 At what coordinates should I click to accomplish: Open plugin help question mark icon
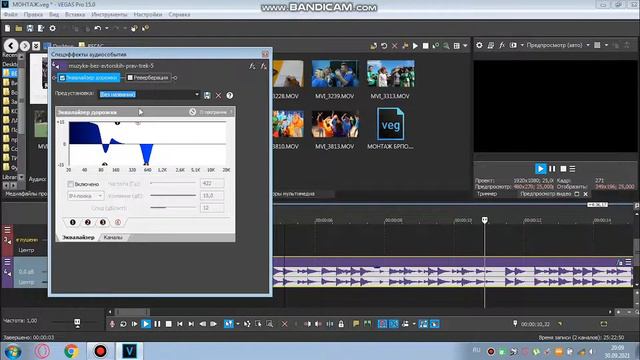230,95
